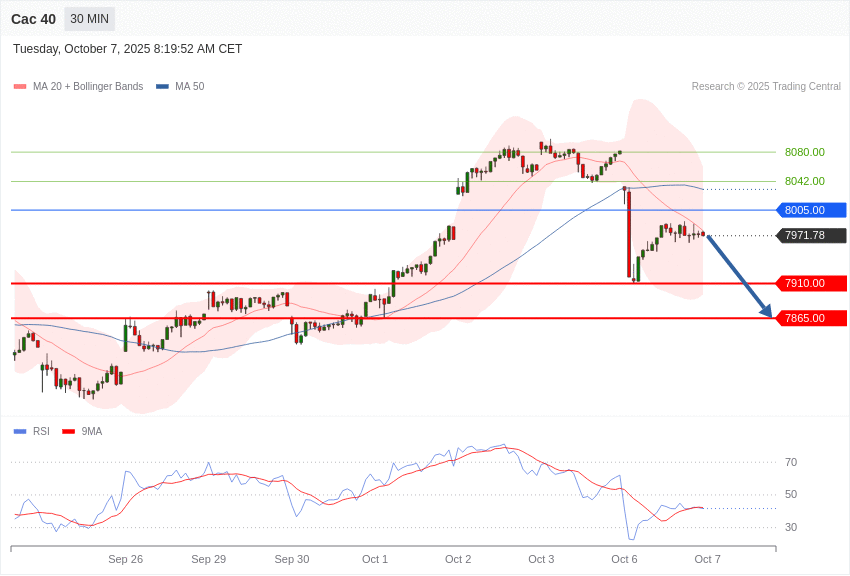Click the black 7971.78 current price tag
The height and width of the screenshot is (576, 850).
811,236
